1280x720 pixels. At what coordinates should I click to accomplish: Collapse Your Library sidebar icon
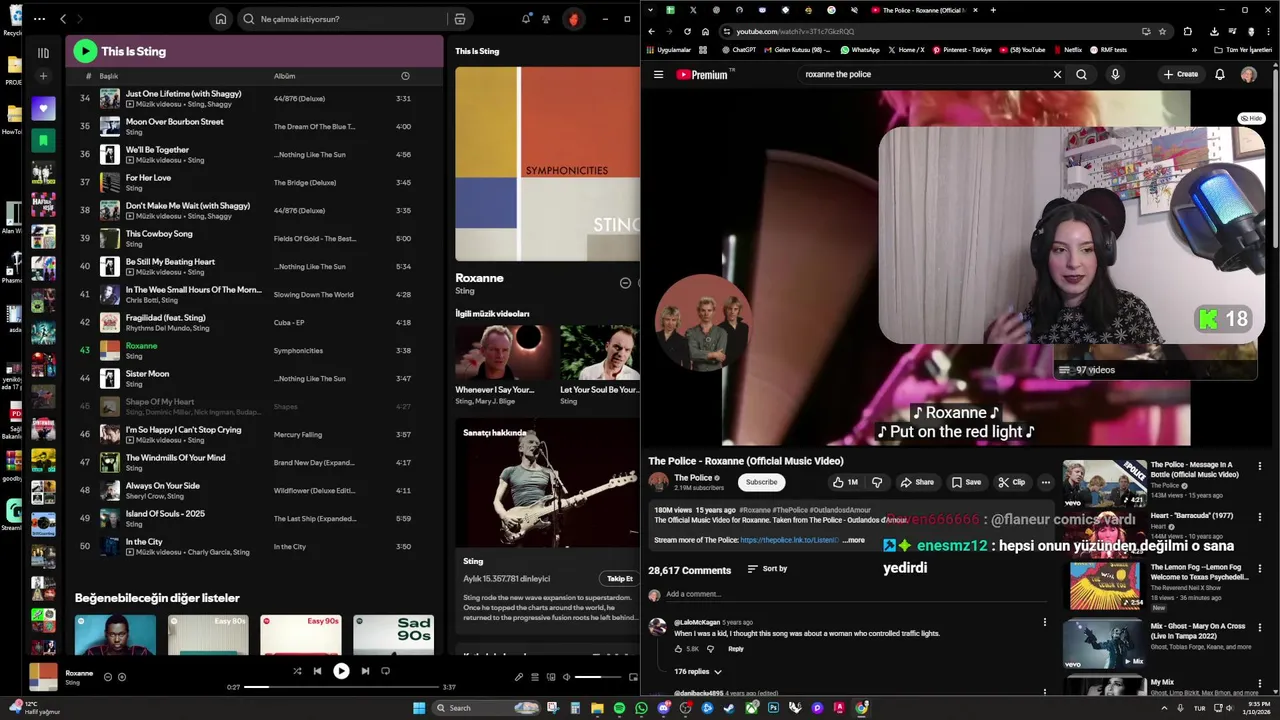click(43, 53)
